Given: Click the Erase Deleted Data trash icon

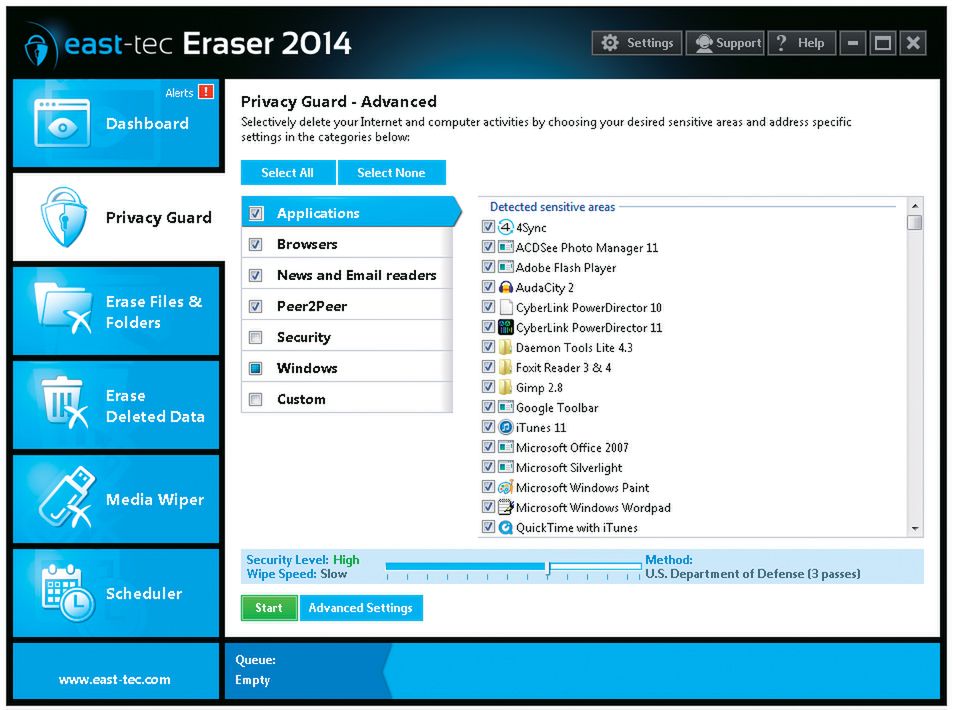Looking at the screenshot, I should pos(64,402).
